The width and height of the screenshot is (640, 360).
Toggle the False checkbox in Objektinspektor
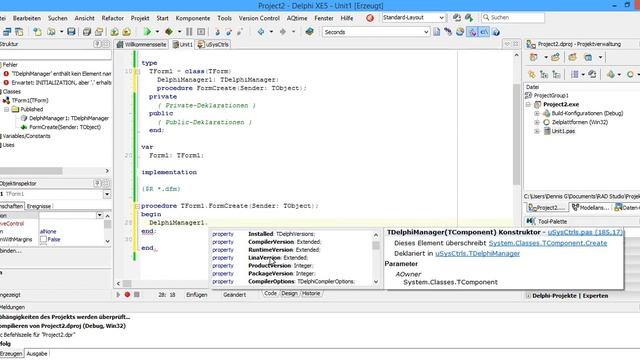coord(44,240)
